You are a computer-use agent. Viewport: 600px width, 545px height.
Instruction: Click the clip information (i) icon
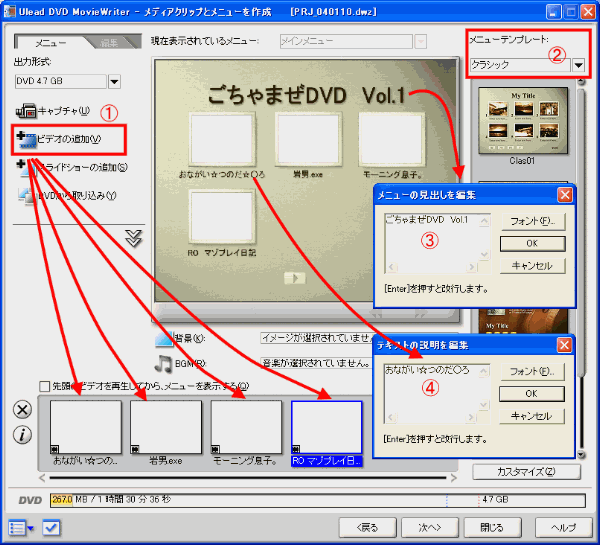pos(23,434)
